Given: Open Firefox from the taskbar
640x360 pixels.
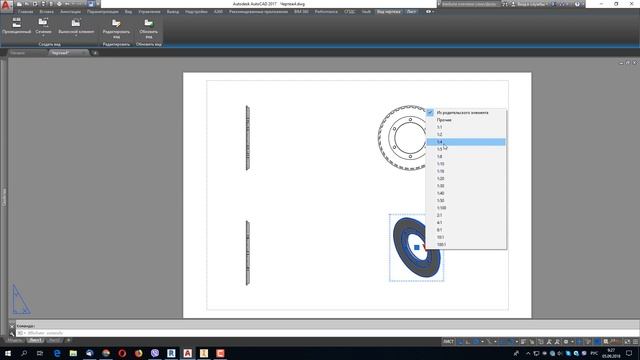Looking at the screenshot, I should pyautogui.click(x=138, y=353).
